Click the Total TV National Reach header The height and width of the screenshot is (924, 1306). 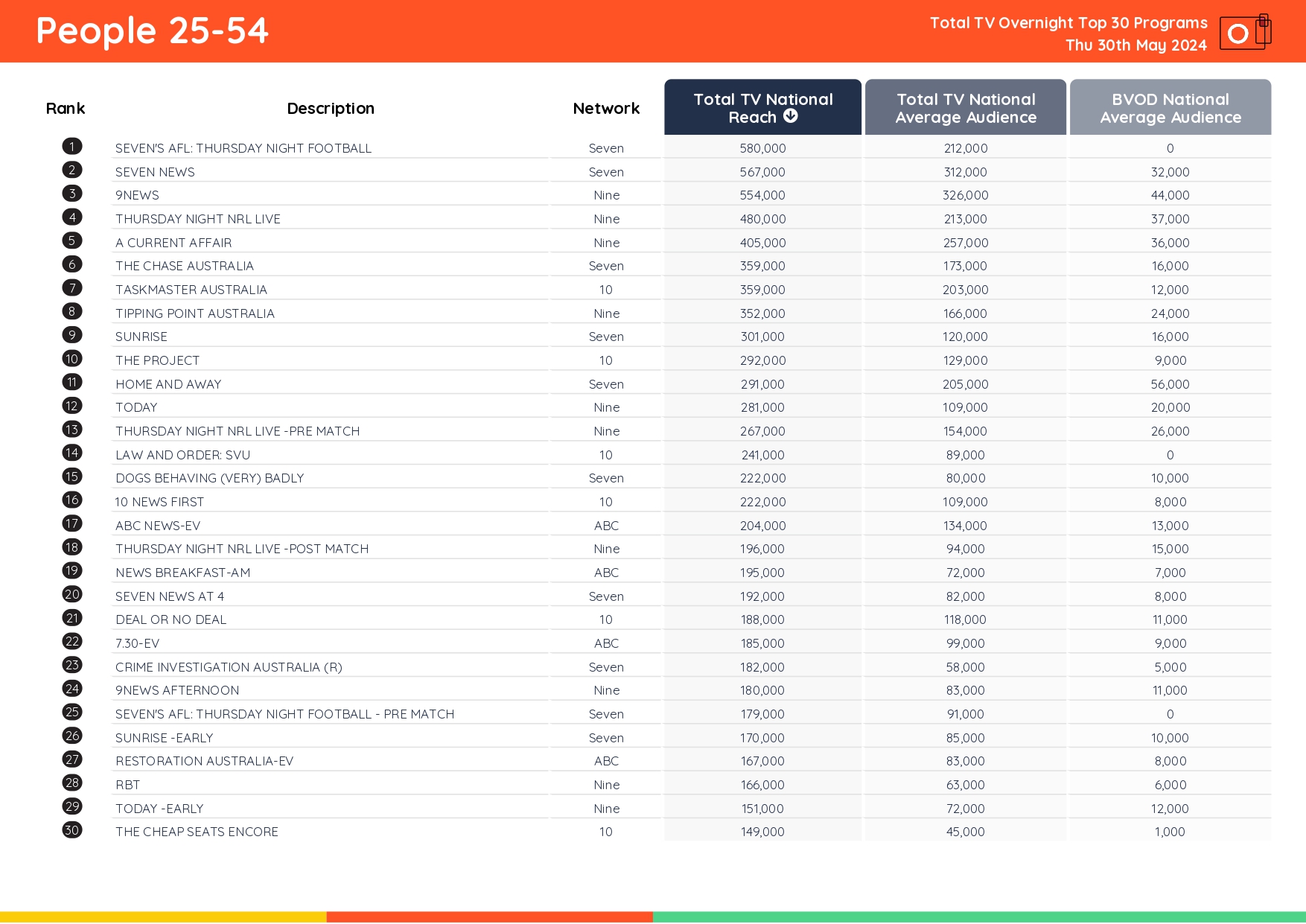(x=762, y=107)
